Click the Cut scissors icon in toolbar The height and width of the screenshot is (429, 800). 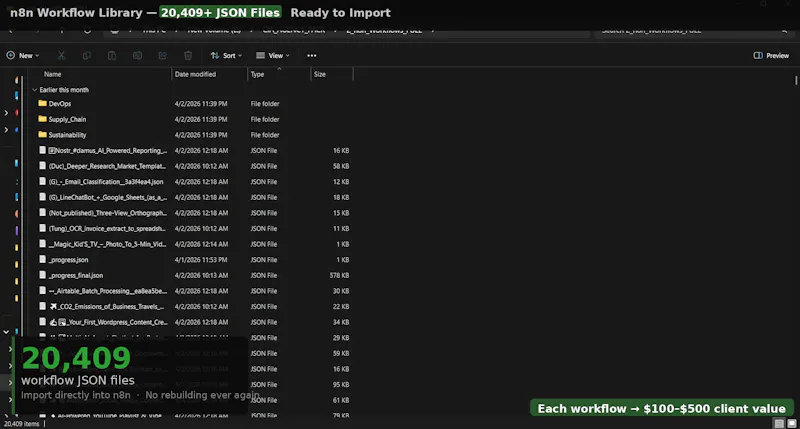61,56
